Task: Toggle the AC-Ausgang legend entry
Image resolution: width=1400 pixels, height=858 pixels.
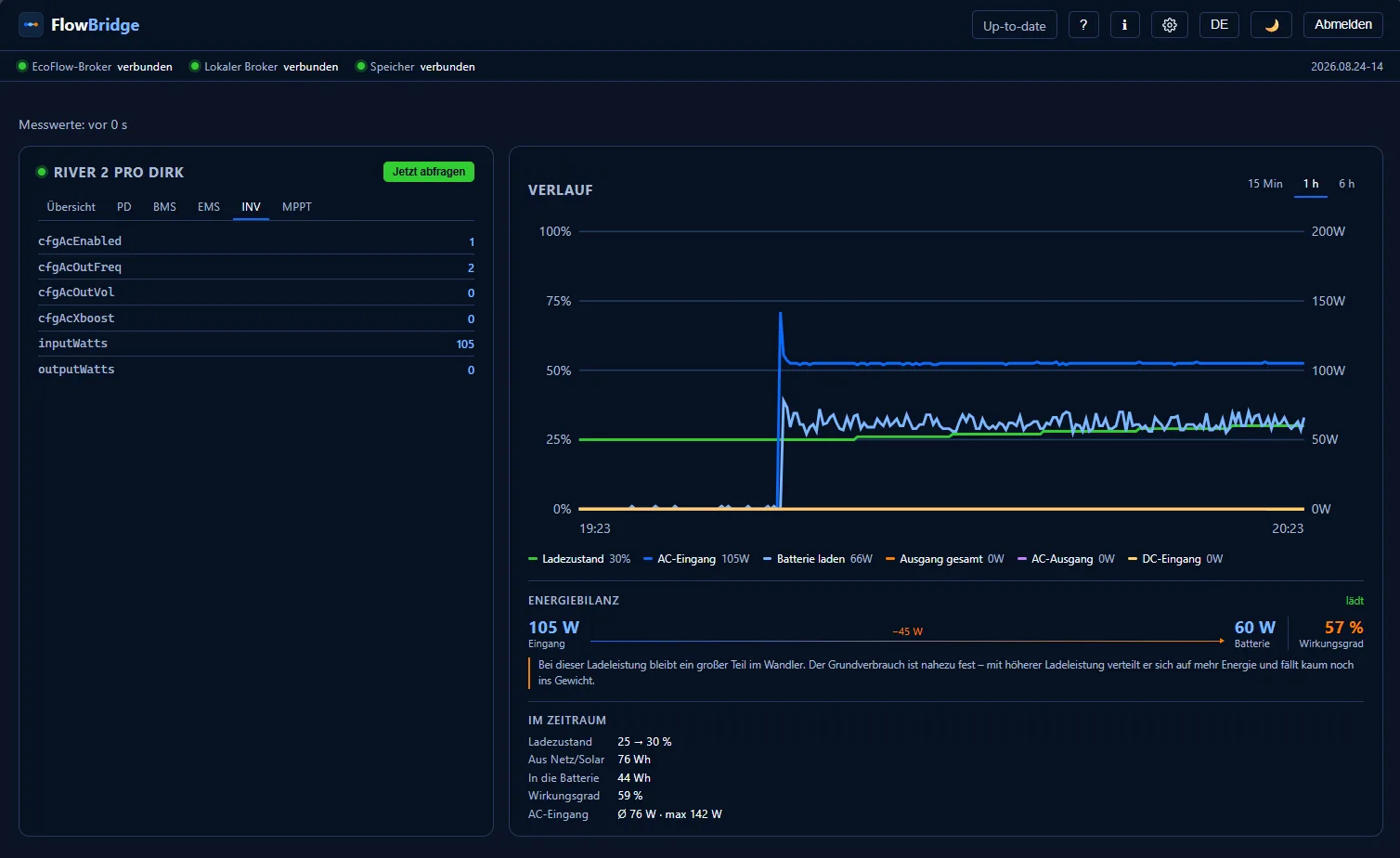Action: click(x=1067, y=559)
